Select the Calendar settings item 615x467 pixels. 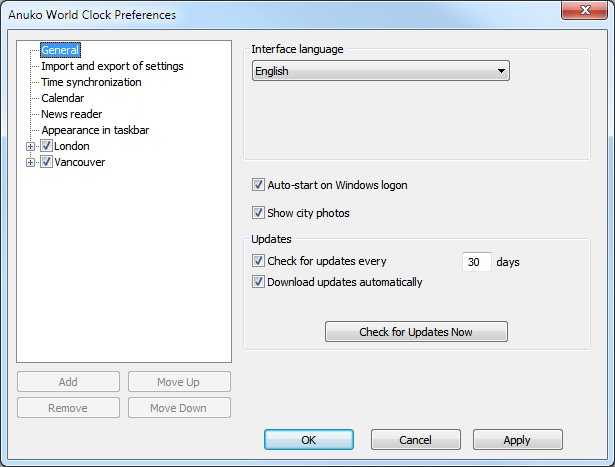point(62,98)
